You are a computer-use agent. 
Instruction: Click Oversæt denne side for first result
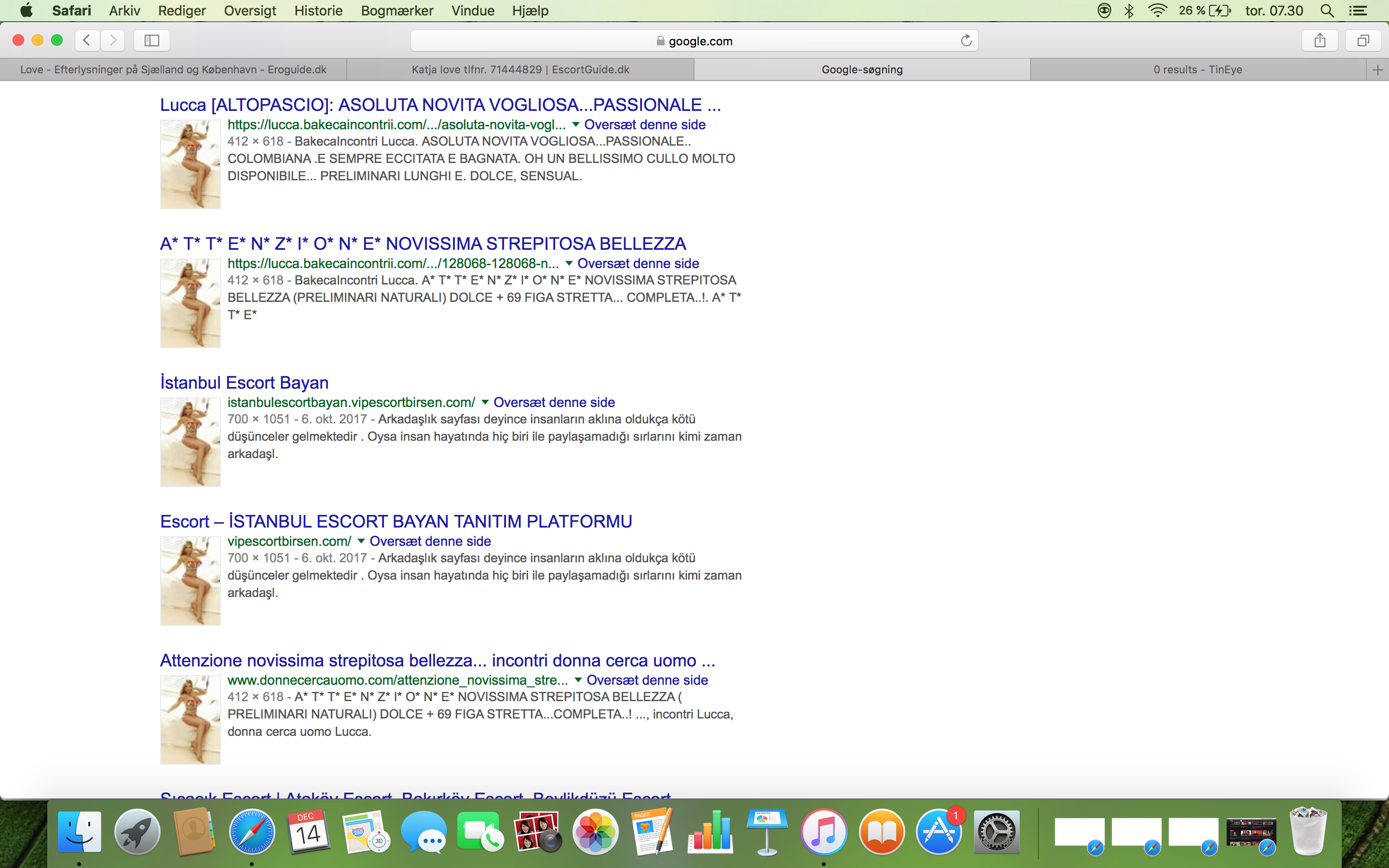(x=644, y=124)
